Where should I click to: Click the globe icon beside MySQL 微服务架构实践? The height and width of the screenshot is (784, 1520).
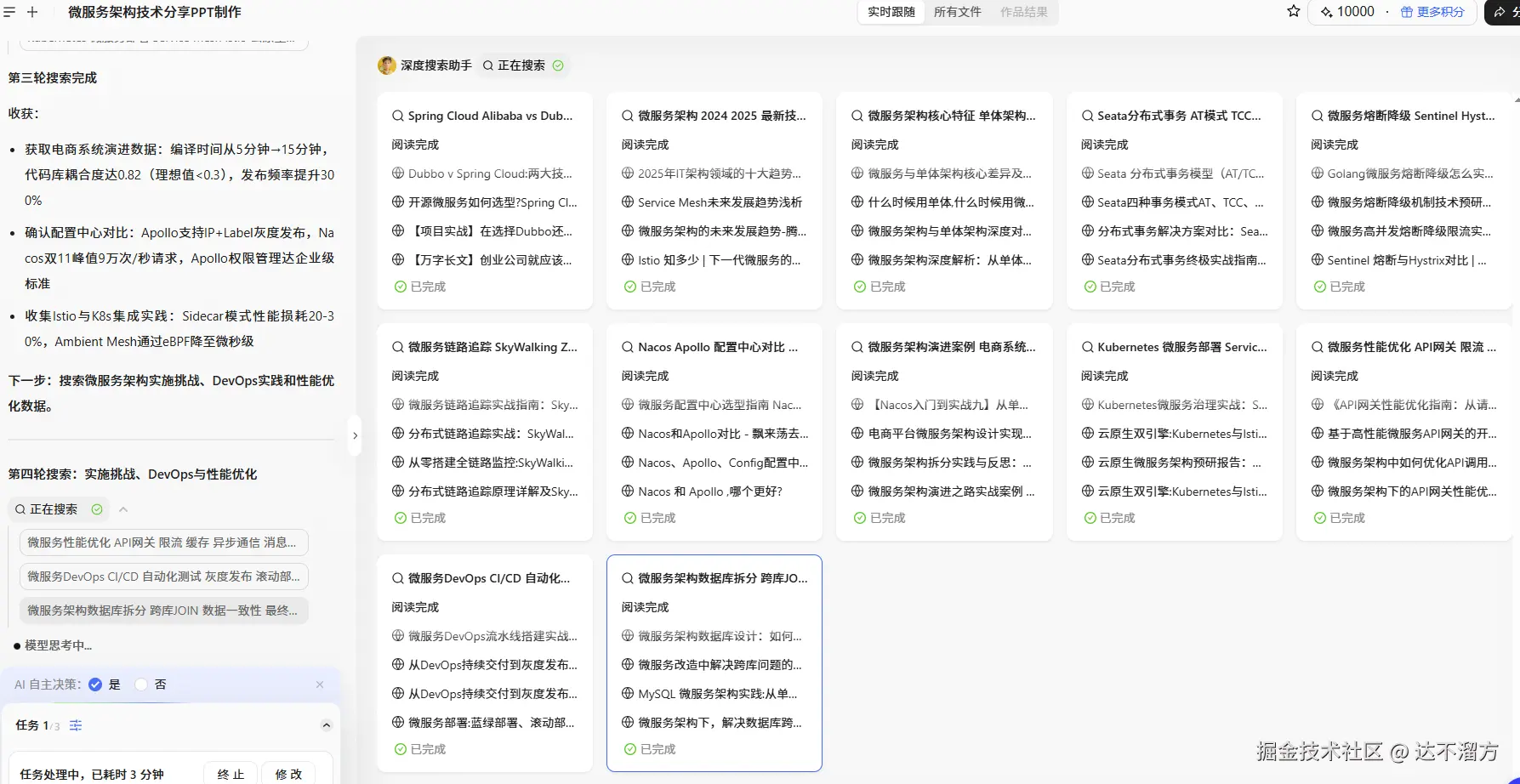(628, 694)
